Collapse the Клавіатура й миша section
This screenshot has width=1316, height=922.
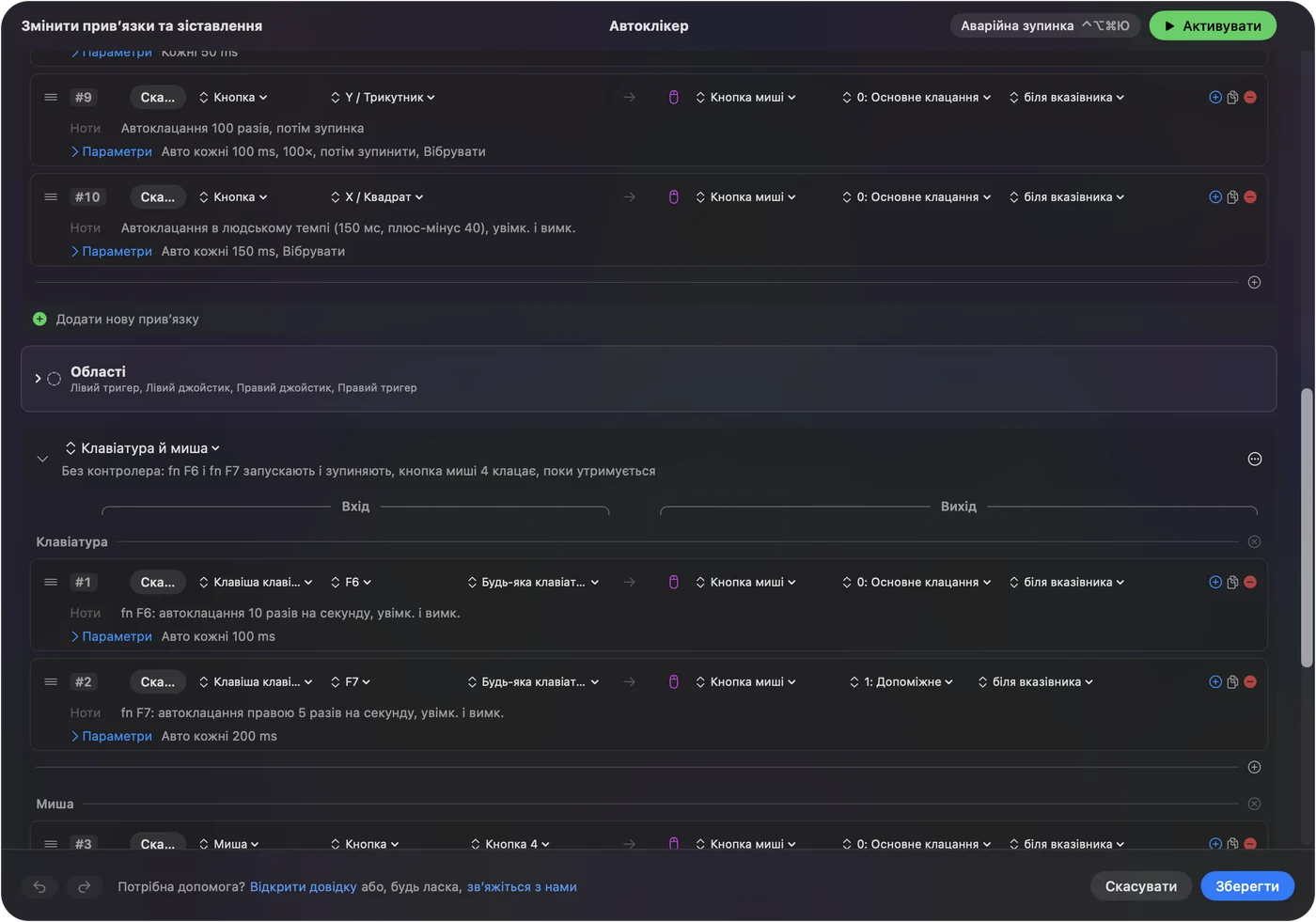(x=42, y=459)
